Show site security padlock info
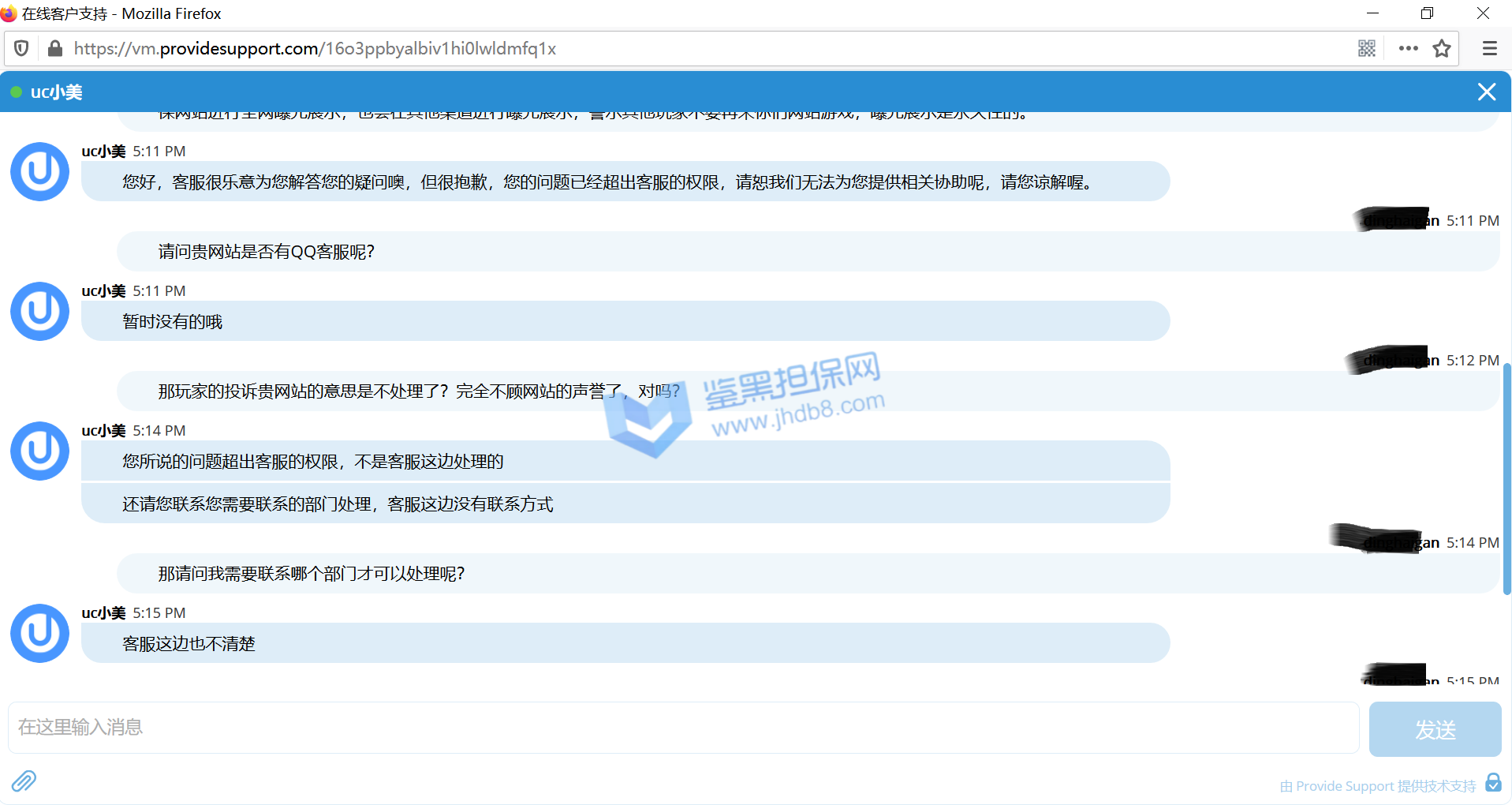1512x805 pixels. point(55,49)
